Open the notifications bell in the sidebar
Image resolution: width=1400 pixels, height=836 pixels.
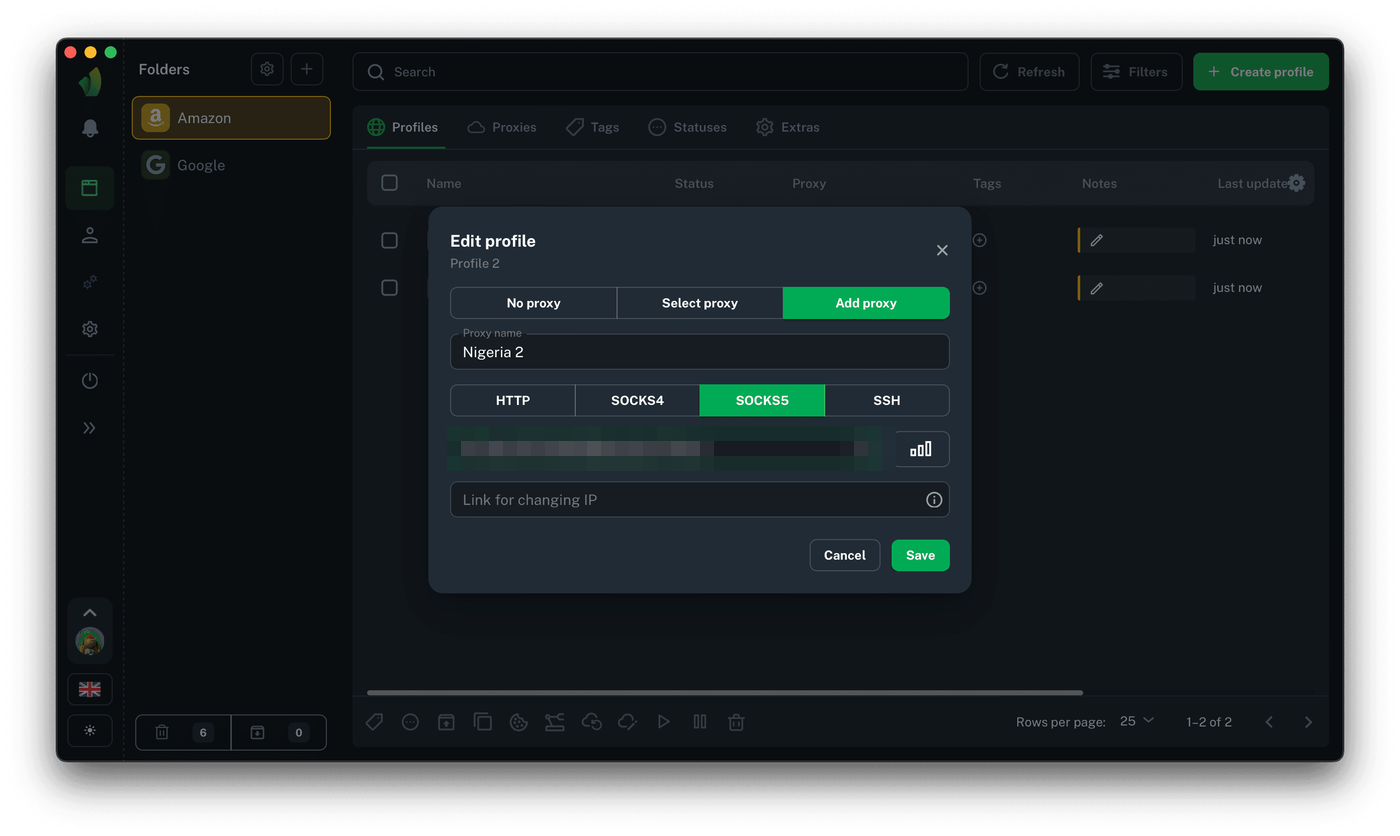tap(90, 128)
